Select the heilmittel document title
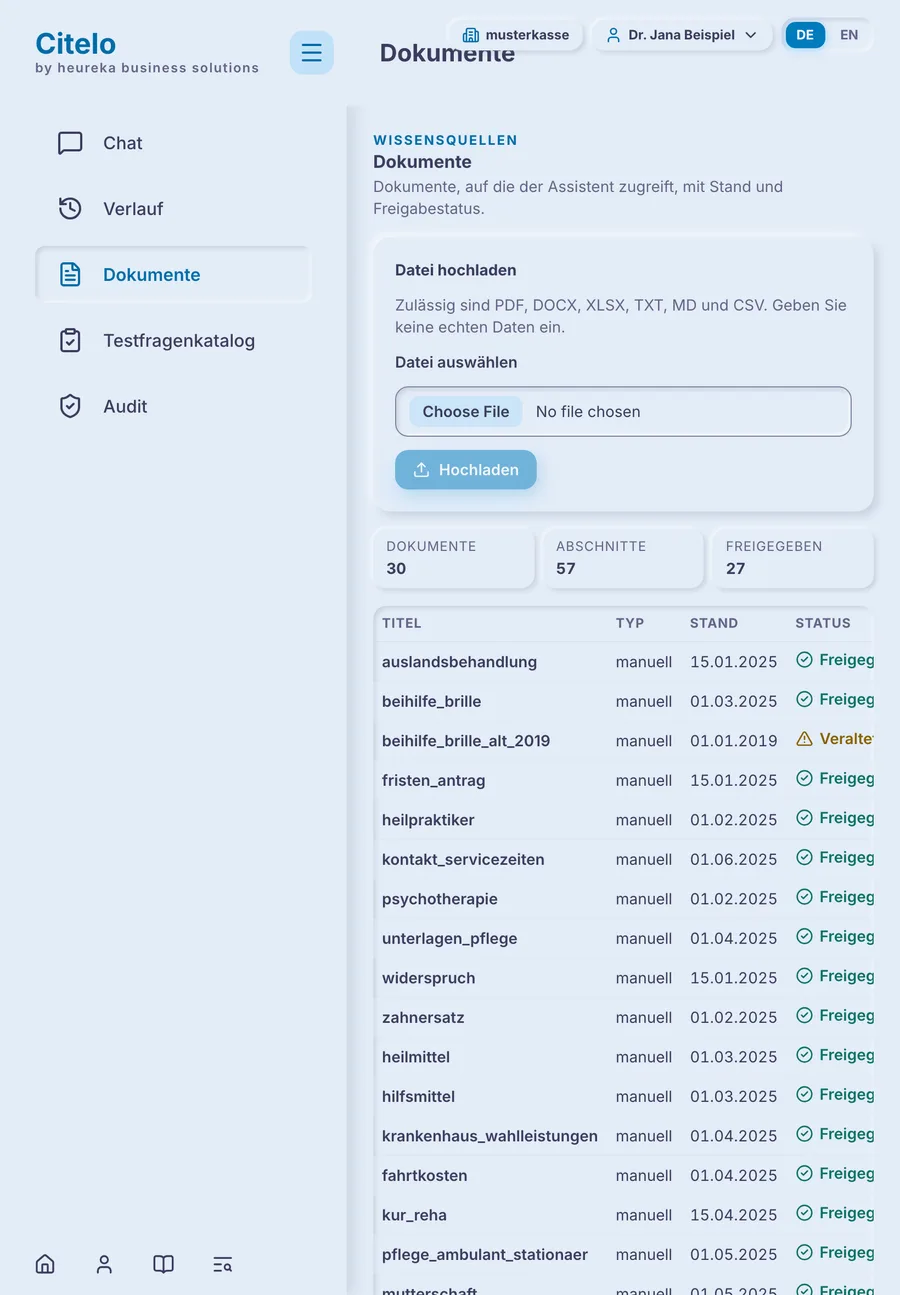This screenshot has height=1295, width=900. click(x=416, y=1057)
